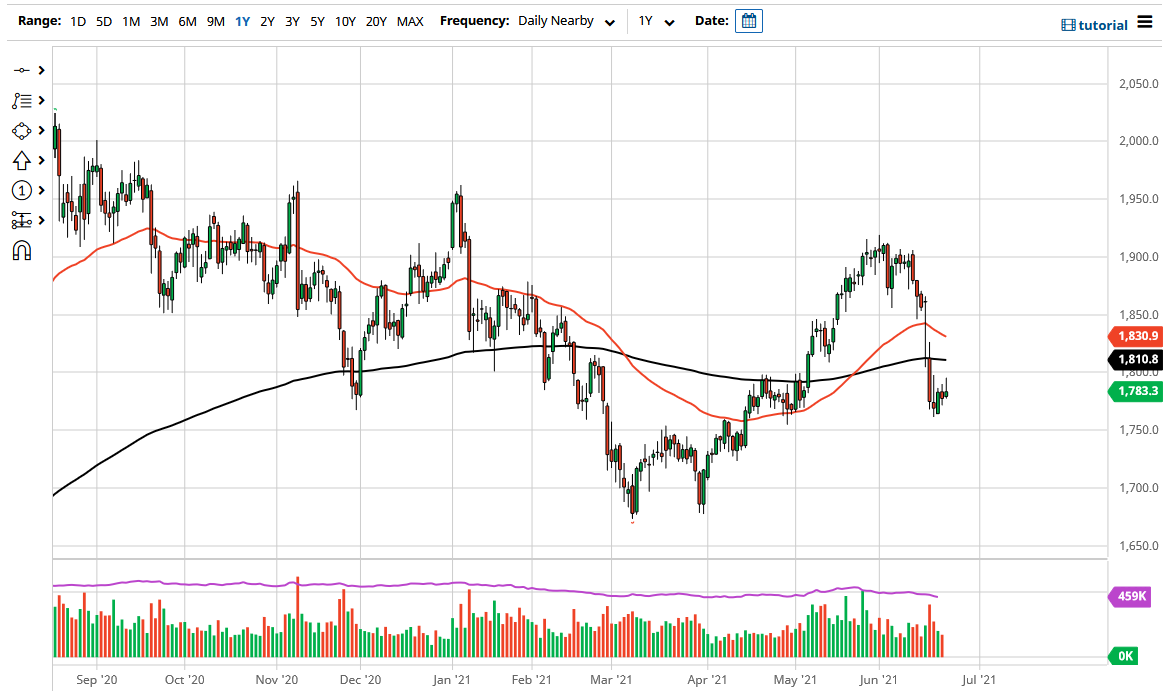Switch range to 3Y
The image size is (1172, 697).
[x=292, y=22]
